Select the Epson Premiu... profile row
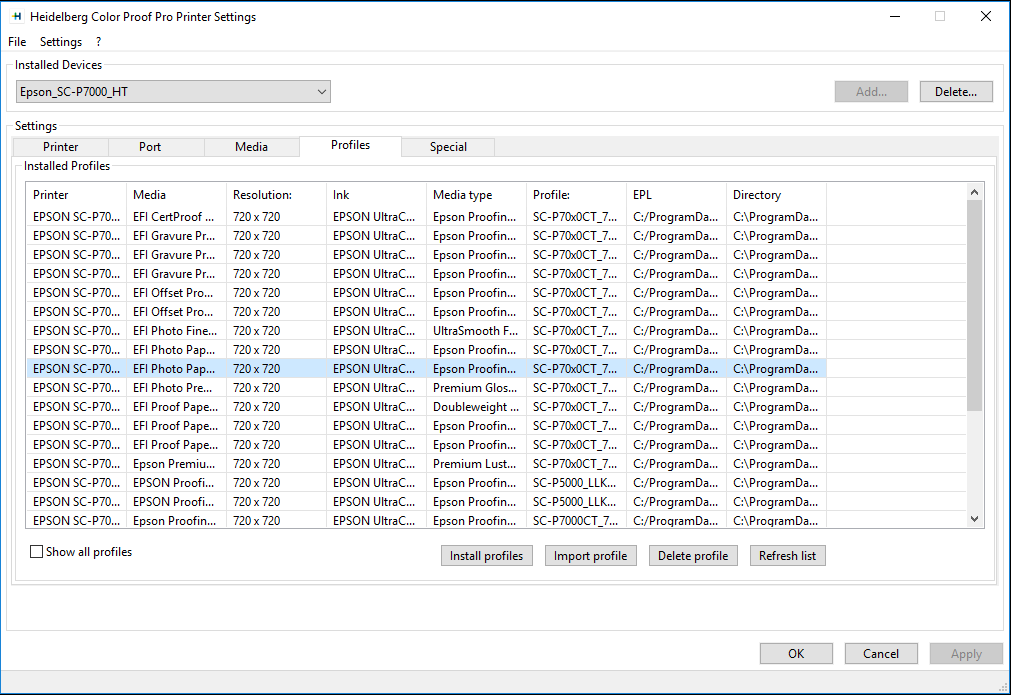 tap(426, 464)
